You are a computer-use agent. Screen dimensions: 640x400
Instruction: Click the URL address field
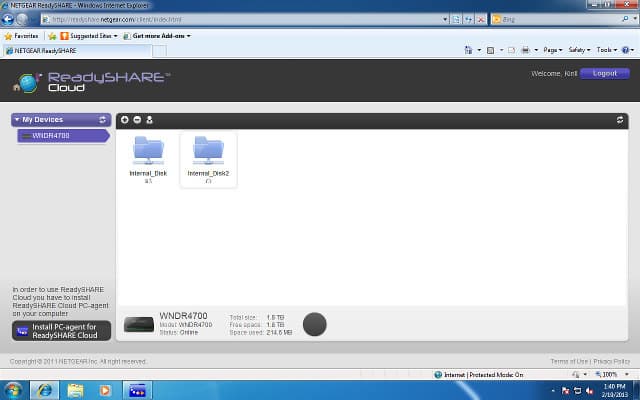click(x=241, y=19)
